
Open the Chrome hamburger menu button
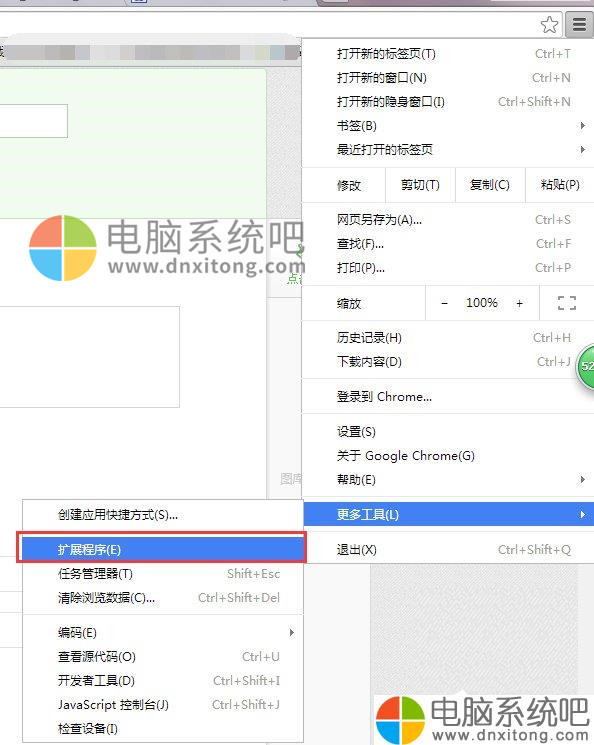tap(579, 24)
